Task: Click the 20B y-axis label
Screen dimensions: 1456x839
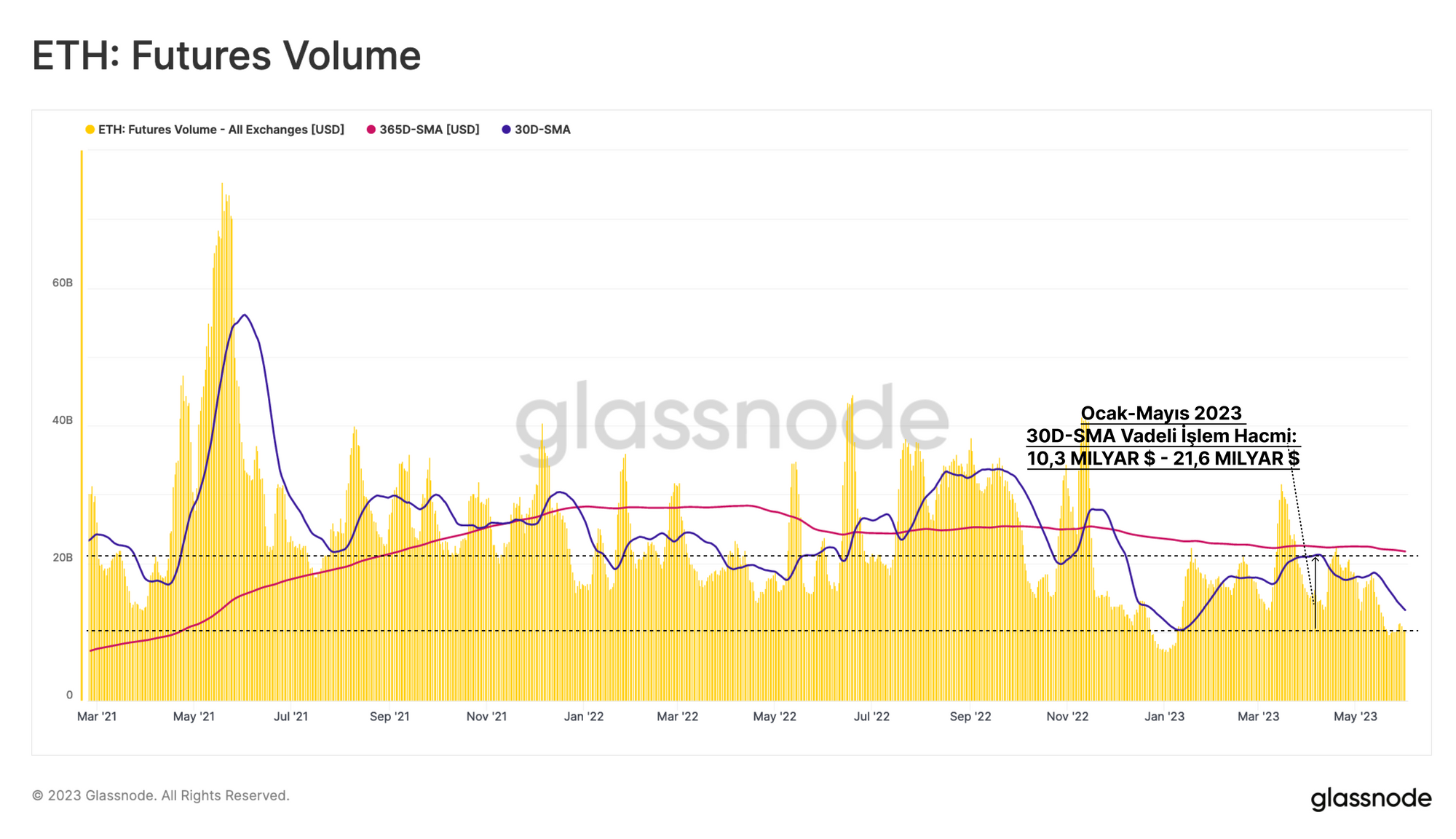Action: click(63, 557)
